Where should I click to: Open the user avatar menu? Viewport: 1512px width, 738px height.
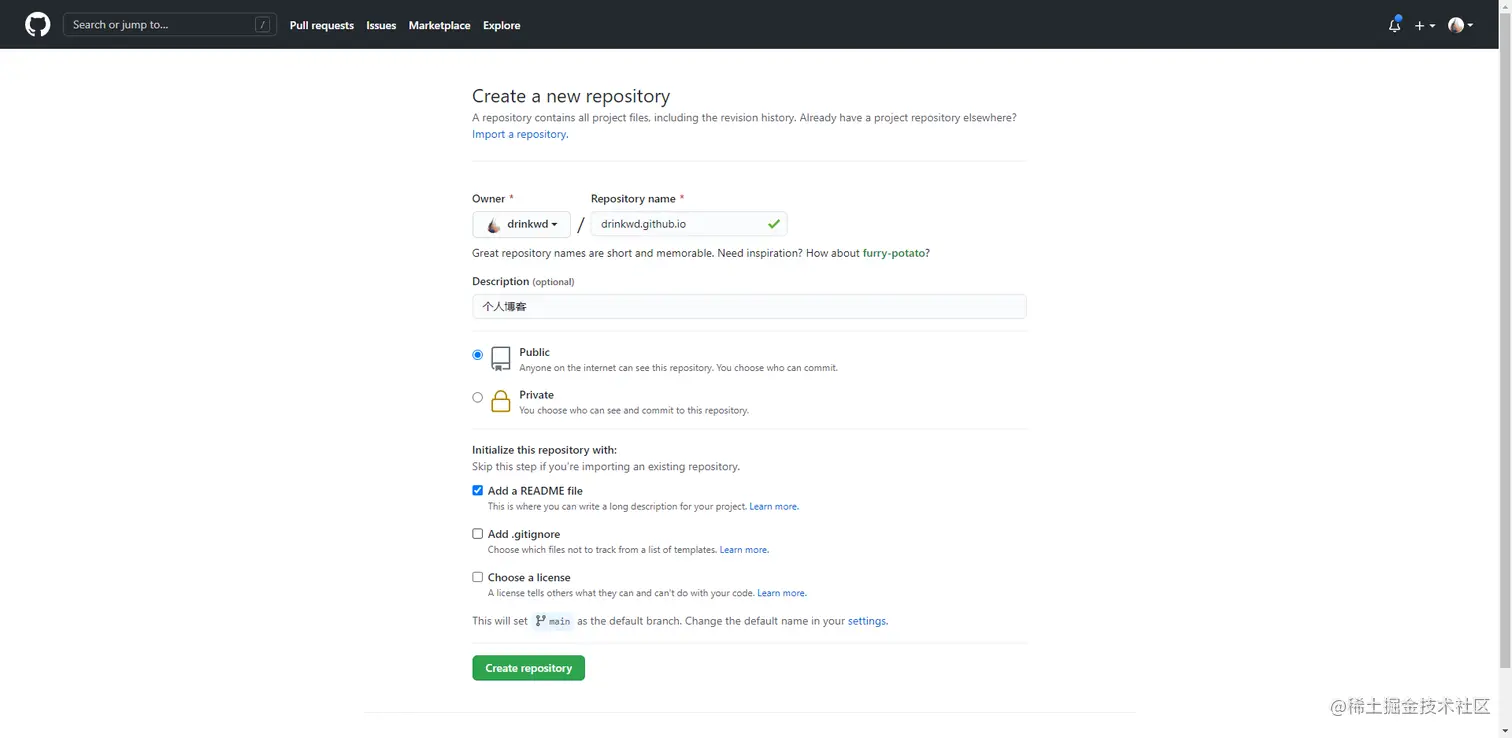click(1460, 25)
